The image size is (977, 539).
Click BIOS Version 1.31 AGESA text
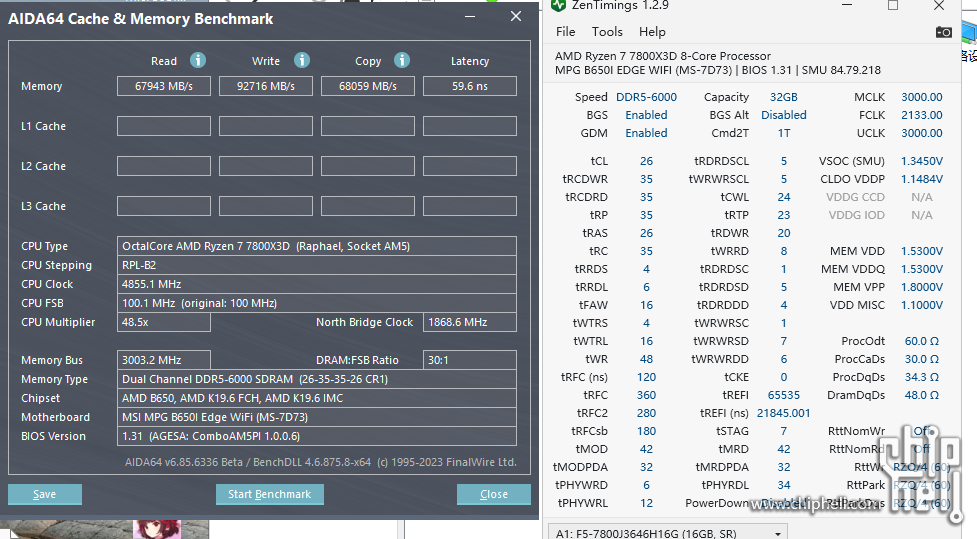(x=317, y=436)
